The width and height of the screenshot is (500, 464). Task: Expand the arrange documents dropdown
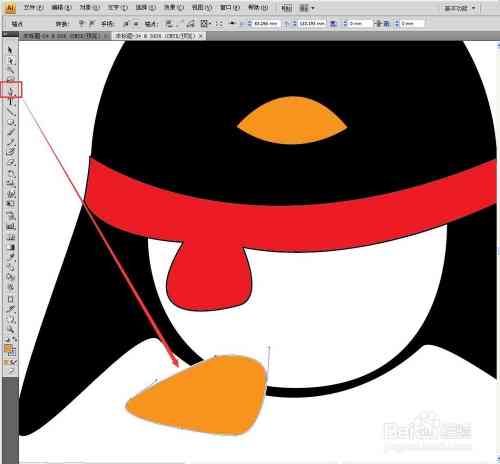[307, 8]
